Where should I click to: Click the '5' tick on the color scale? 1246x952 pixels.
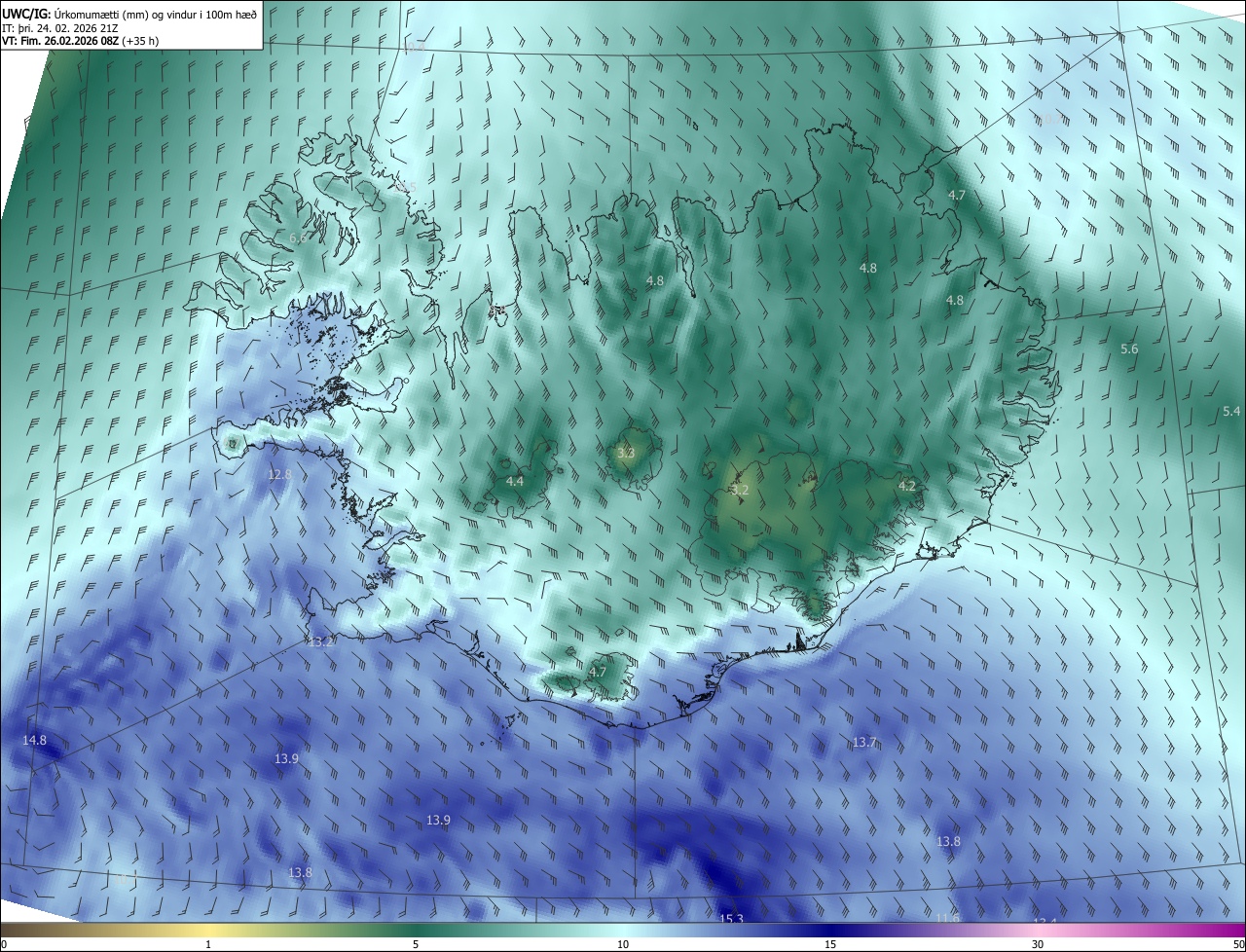tap(416, 945)
